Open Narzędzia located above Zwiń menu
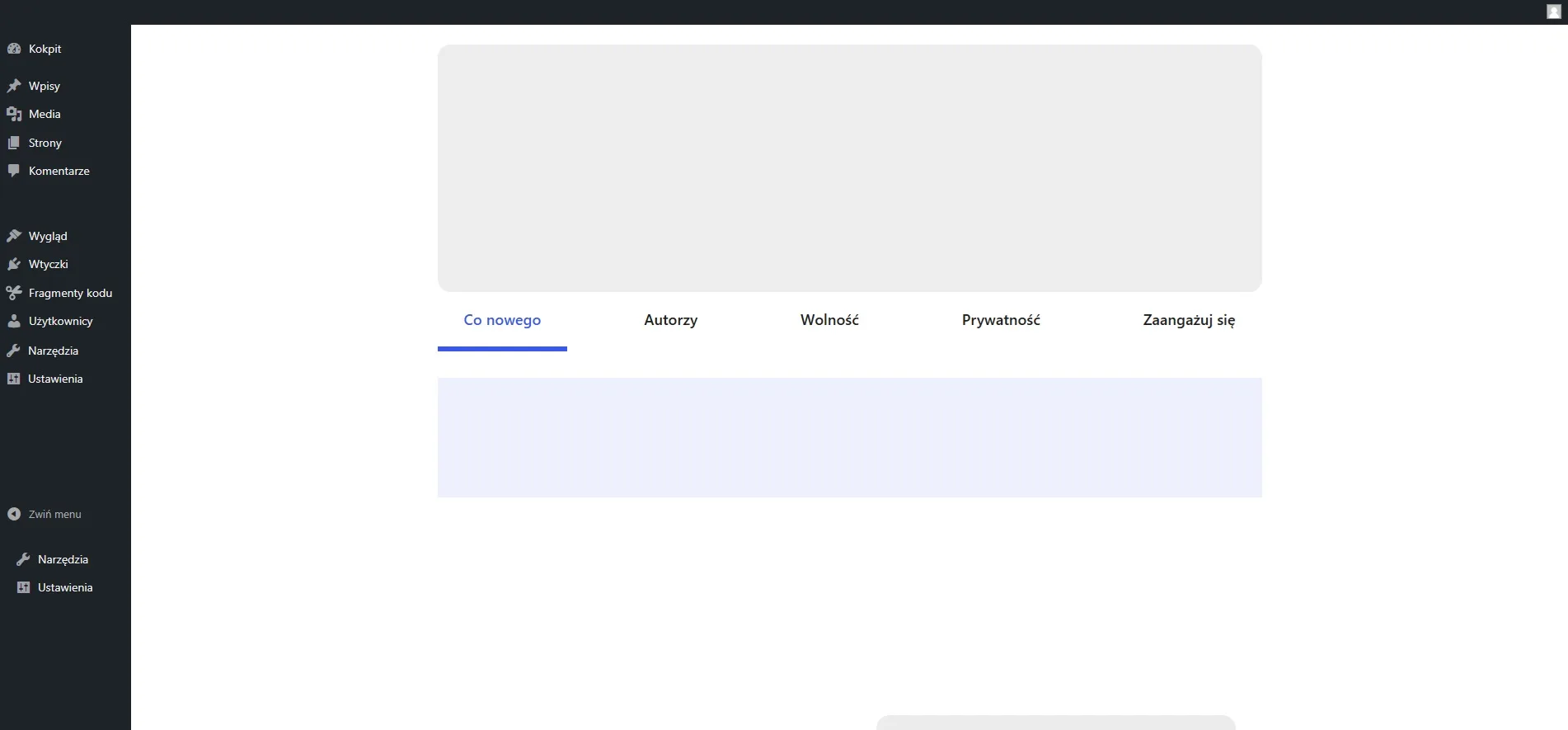The height and width of the screenshot is (730, 1568). [x=53, y=351]
